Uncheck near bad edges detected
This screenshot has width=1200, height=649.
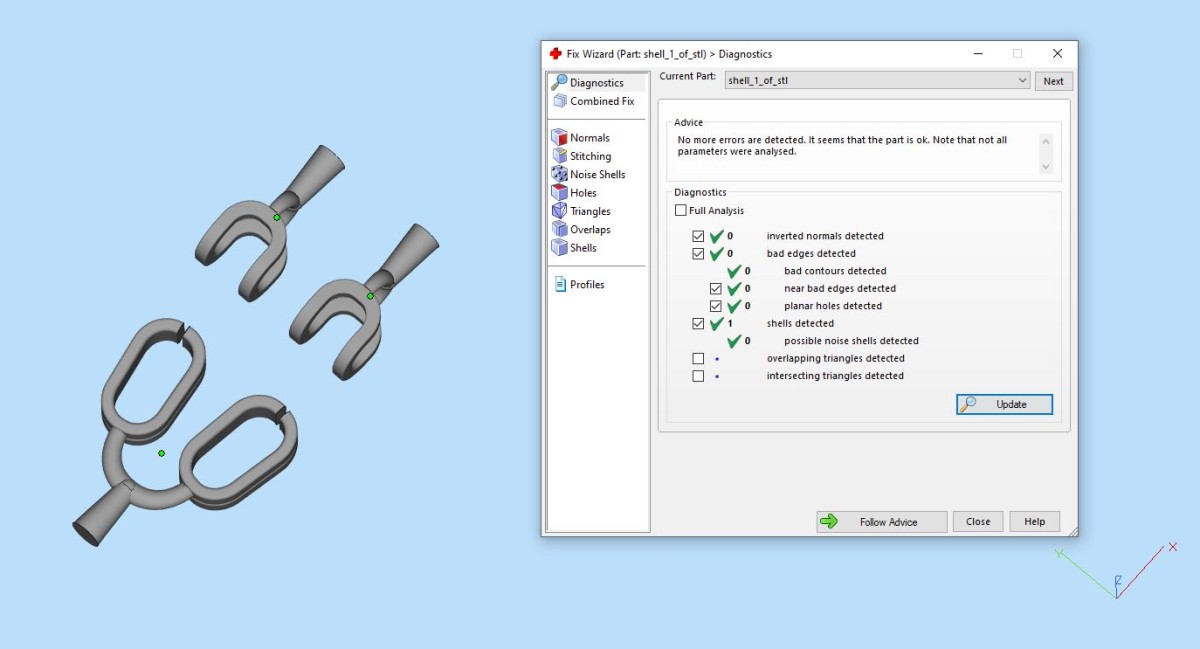point(716,289)
